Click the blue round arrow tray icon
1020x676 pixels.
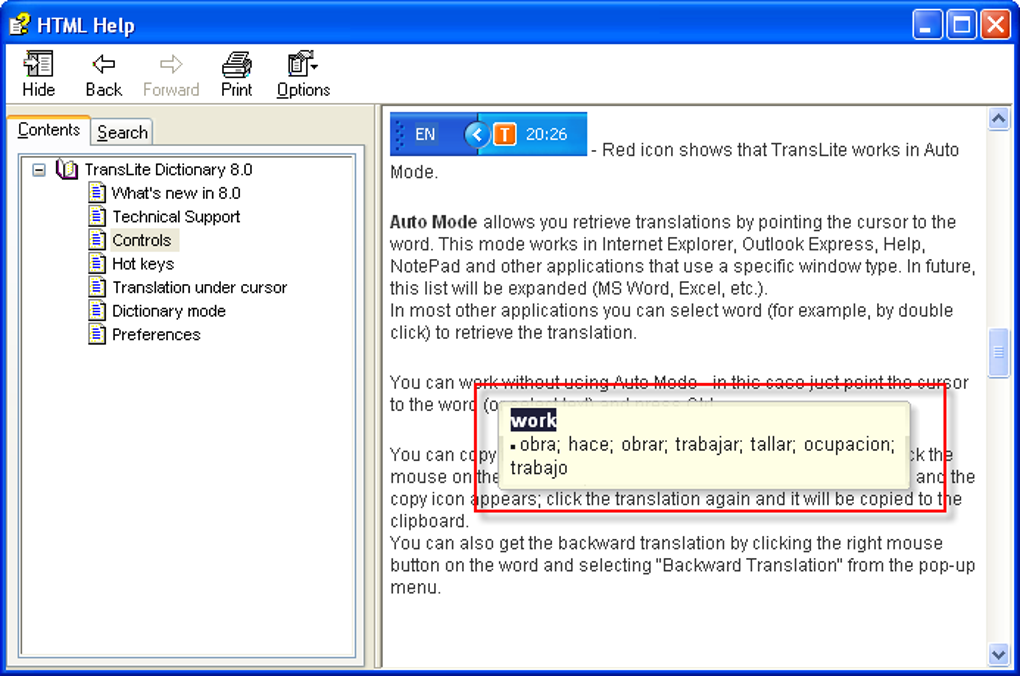click(476, 134)
